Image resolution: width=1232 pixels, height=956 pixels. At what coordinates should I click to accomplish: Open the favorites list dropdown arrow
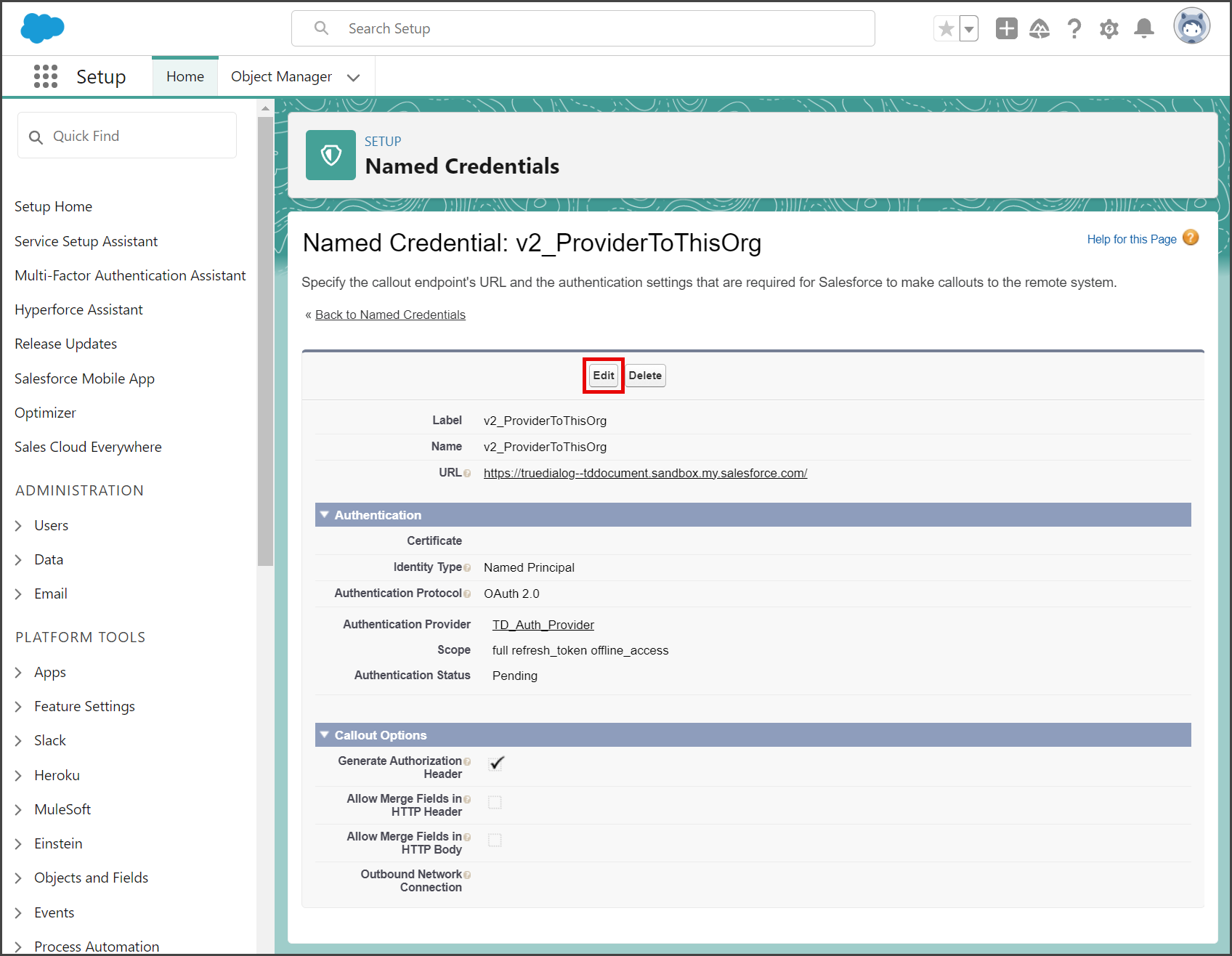pyautogui.click(x=969, y=29)
